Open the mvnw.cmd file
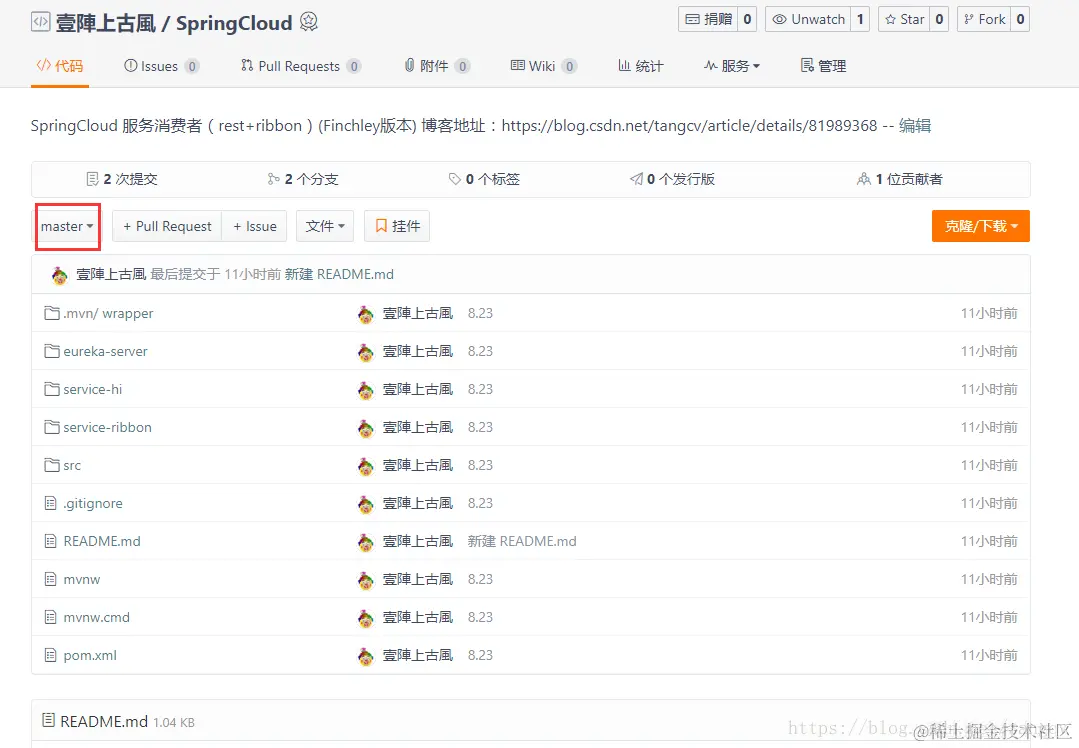Screen dimensions: 1079x748 pyautogui.click(x=96, y=617)
